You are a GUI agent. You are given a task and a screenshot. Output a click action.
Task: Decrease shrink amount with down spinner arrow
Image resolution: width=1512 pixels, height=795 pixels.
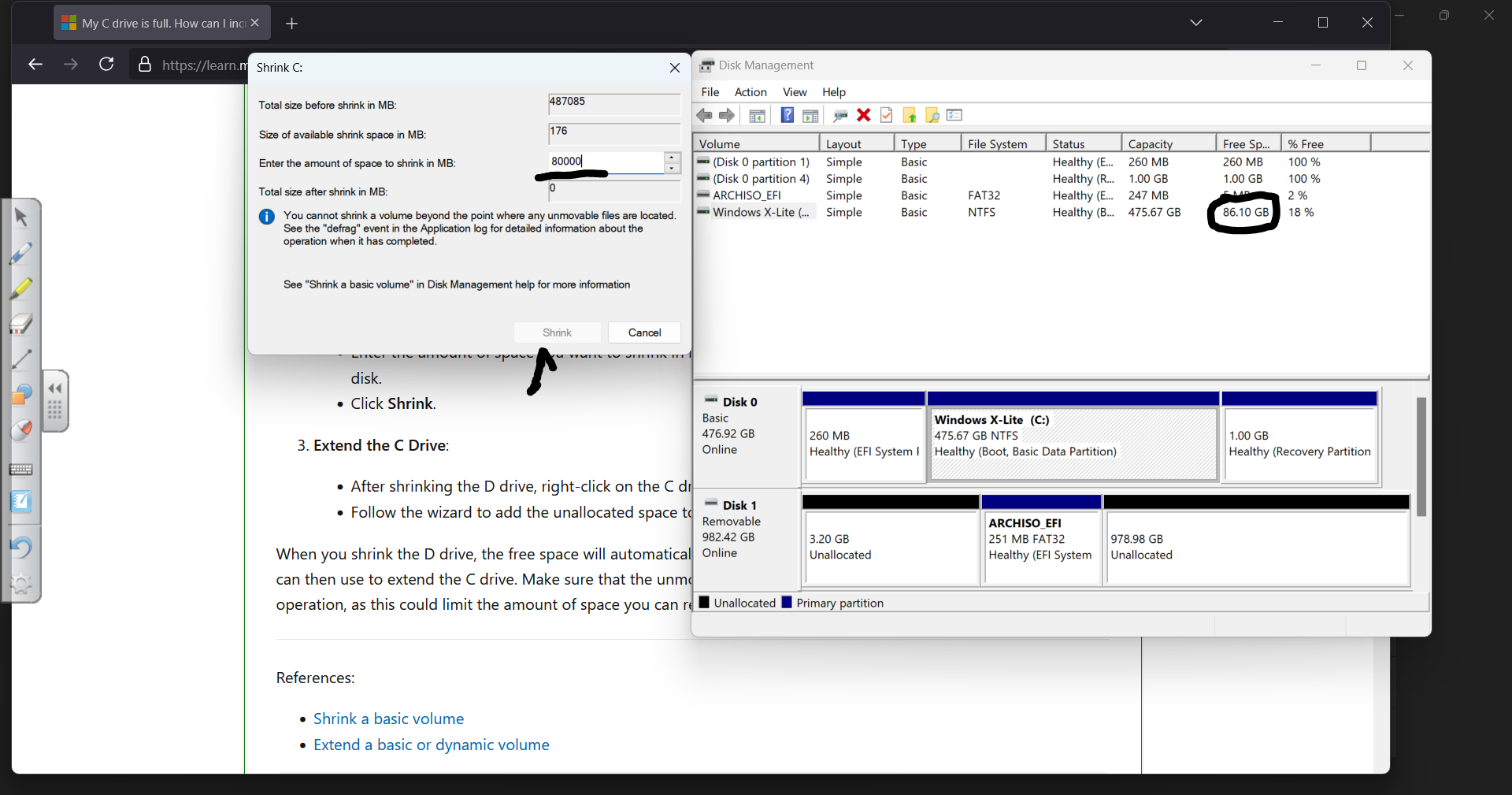click(x=672, y=169)
